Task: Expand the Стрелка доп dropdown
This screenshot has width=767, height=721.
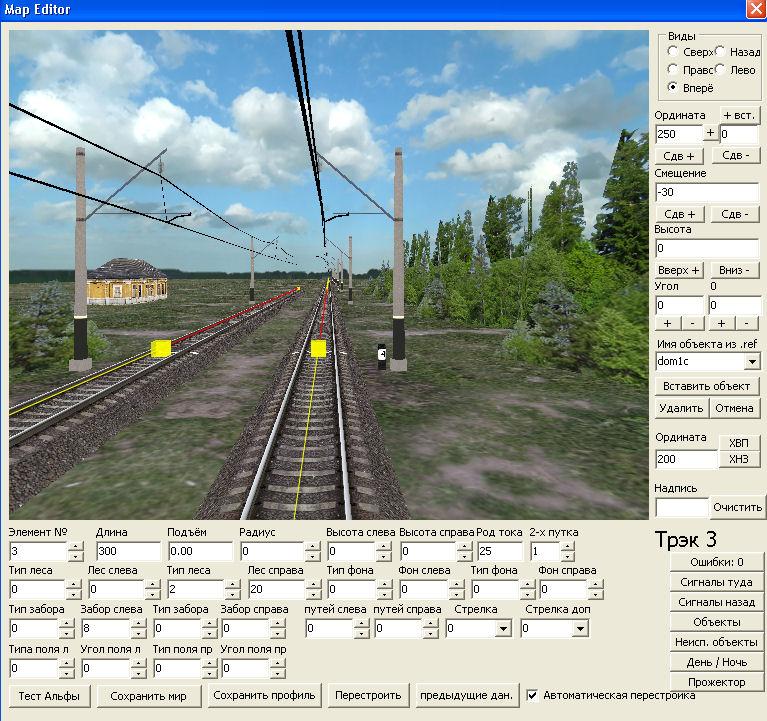Action: tap(580, 629)
